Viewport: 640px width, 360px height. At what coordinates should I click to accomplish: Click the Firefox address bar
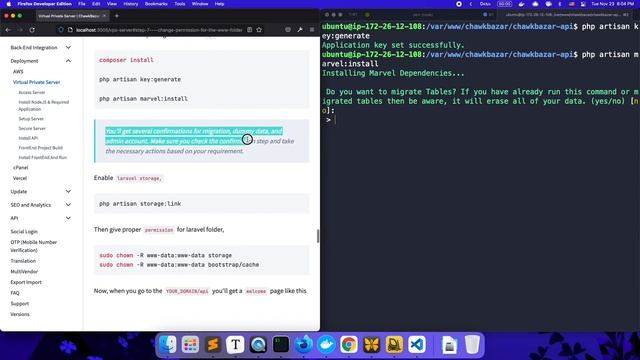pyautogui.click(x=159, y=30)
